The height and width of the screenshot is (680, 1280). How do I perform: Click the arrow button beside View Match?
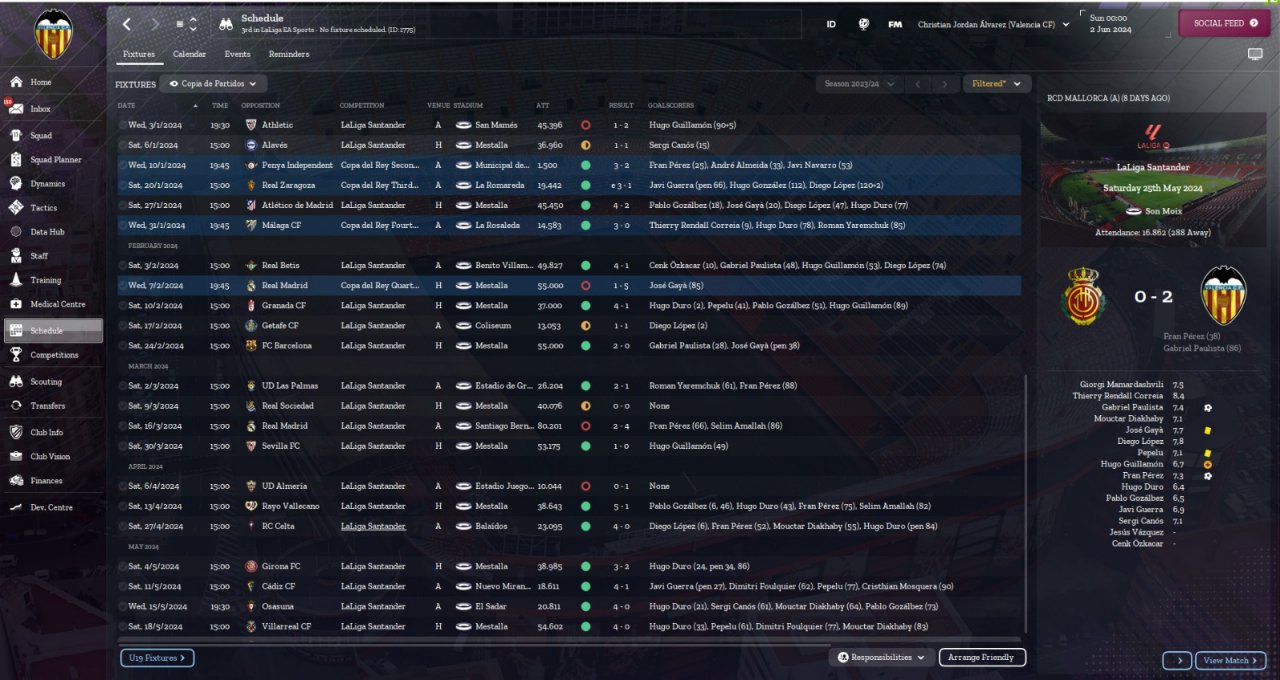click(1177, 660)
